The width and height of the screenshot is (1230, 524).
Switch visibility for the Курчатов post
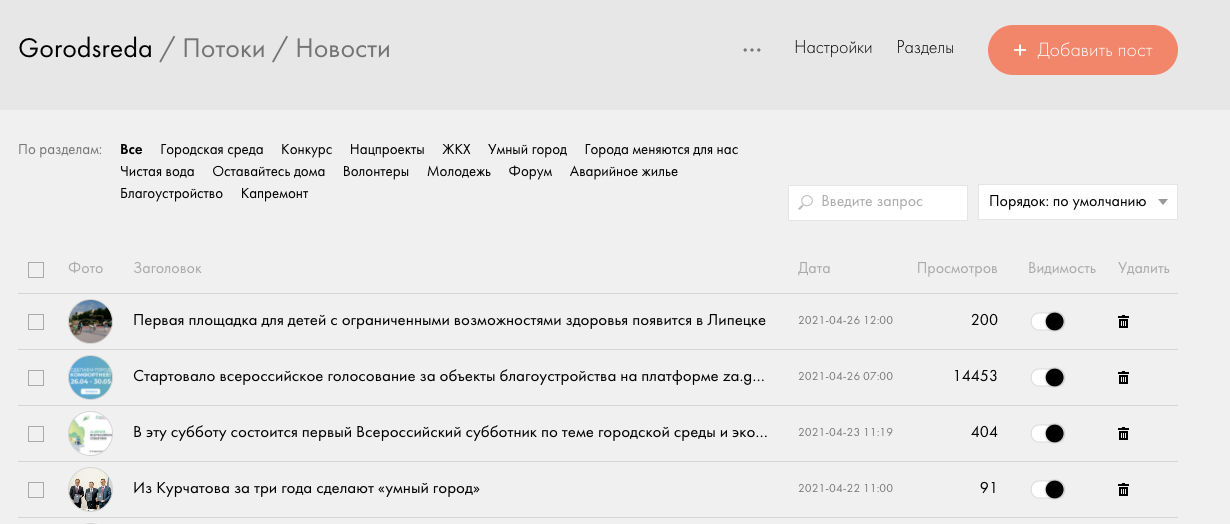(1047, 489)
